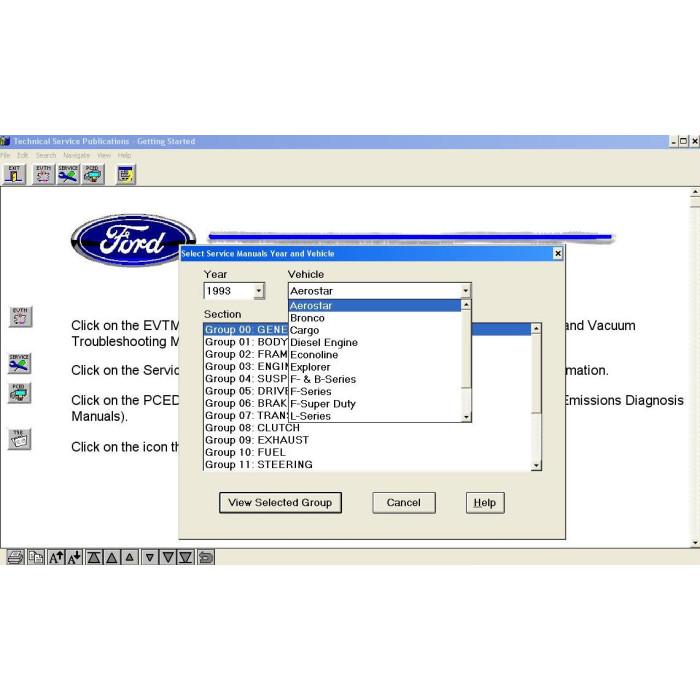The width and height of the screenshot is (700, 700).
Task: Click the Year field showing 1993
Action: [229, 291]
